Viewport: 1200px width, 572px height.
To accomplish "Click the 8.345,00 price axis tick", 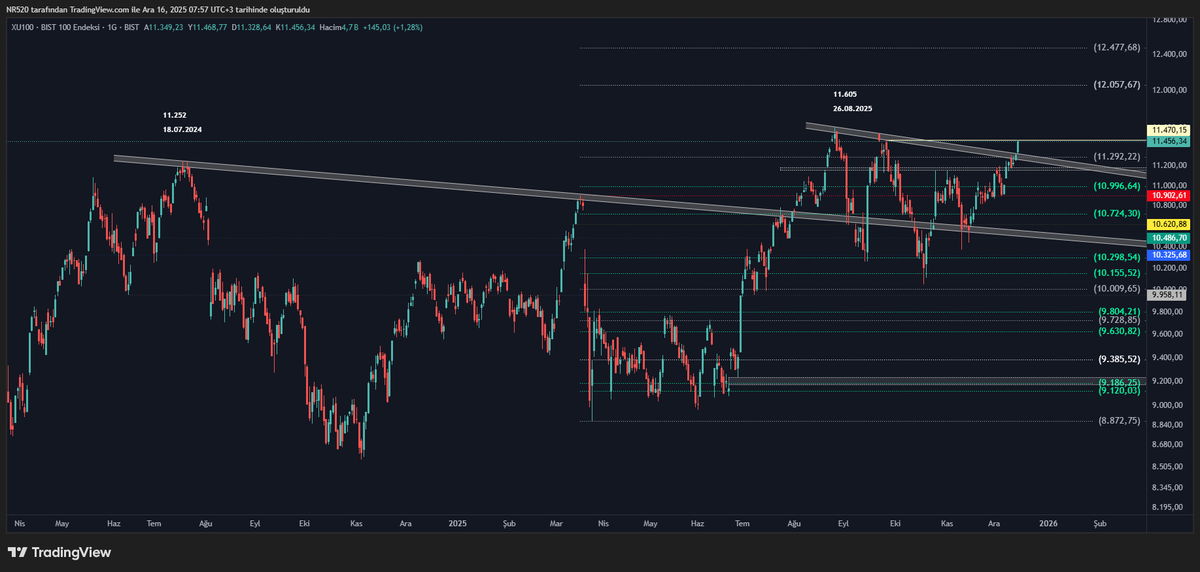I will coord(1168,487).
